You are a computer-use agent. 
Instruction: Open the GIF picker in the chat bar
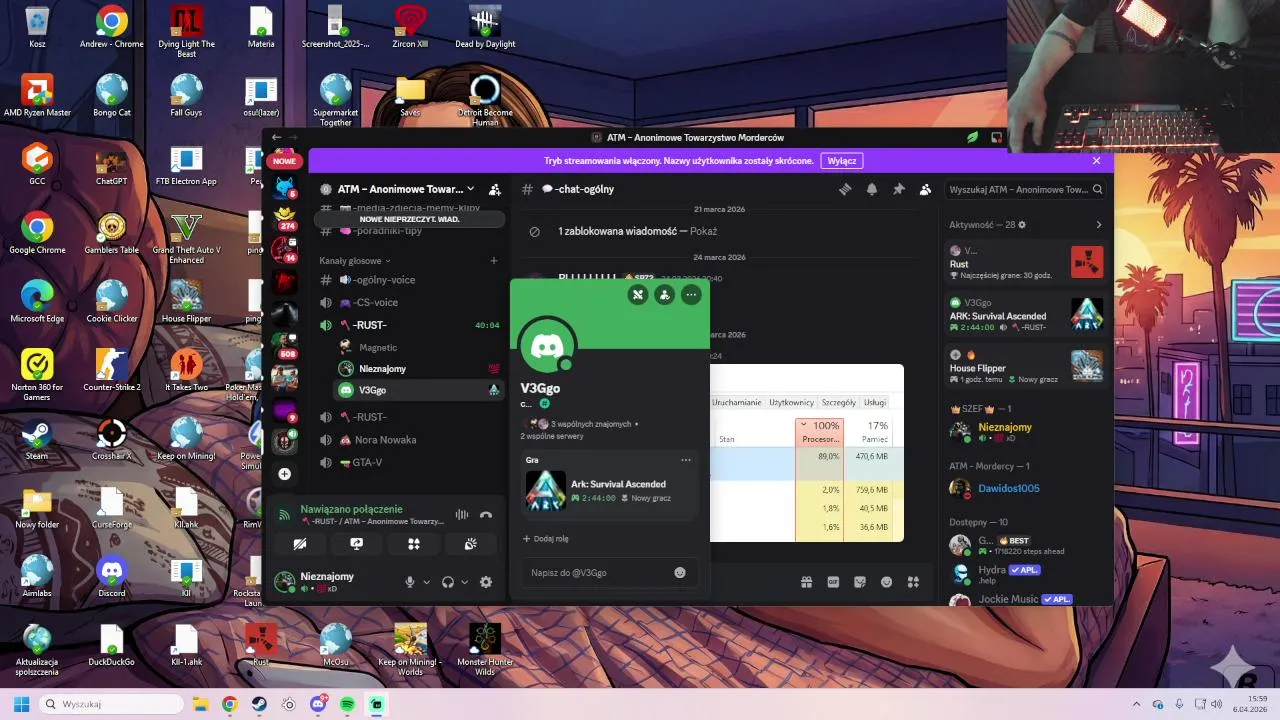833,582
